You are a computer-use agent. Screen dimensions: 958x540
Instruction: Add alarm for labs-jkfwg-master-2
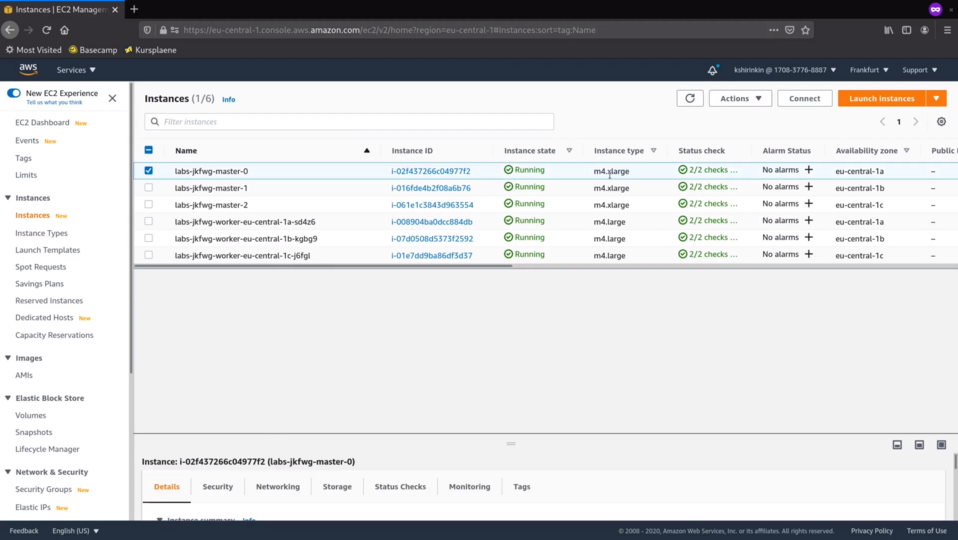(x=808, y=203)
